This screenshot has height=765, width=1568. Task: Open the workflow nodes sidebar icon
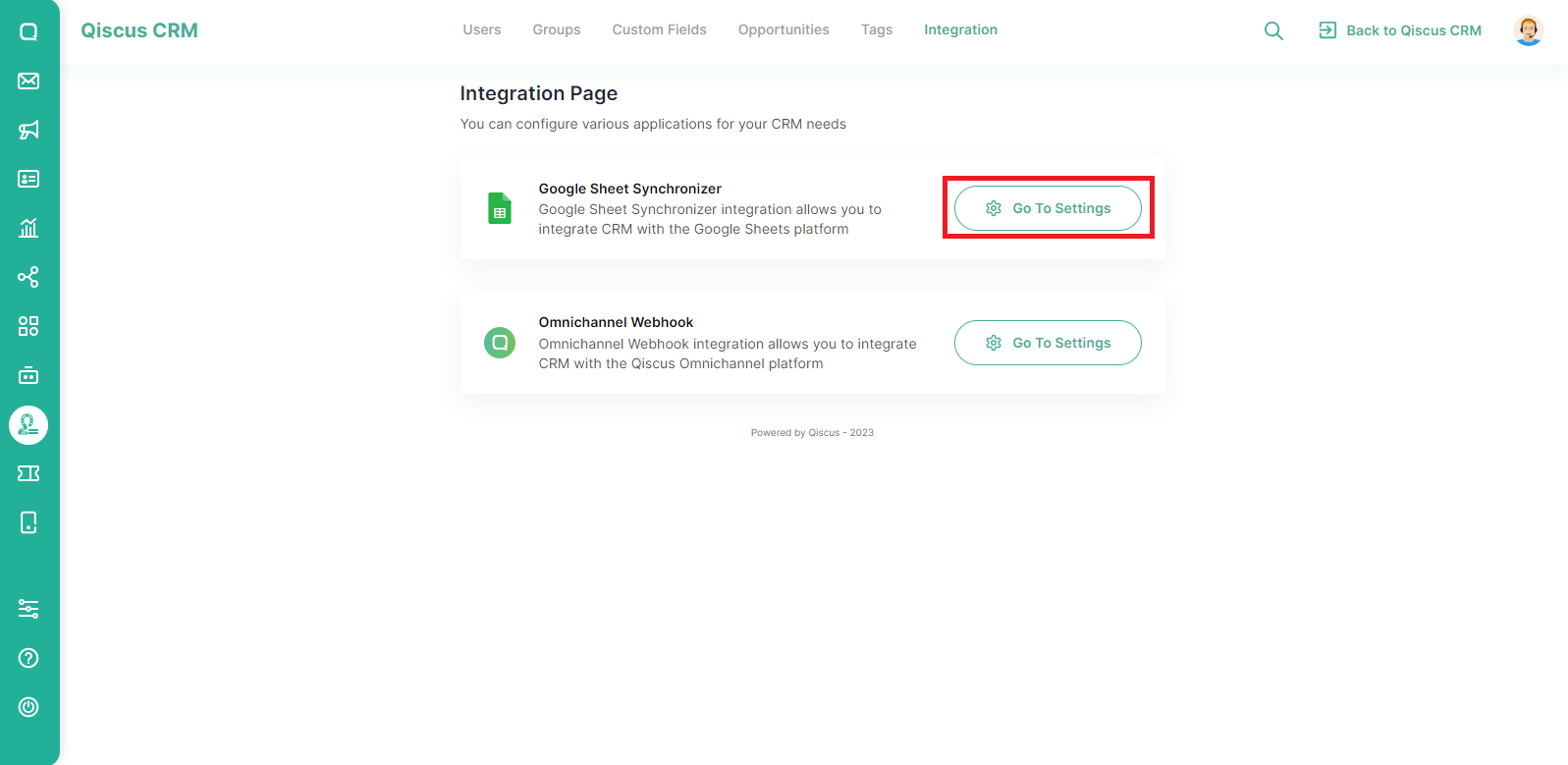click(28, 277)
